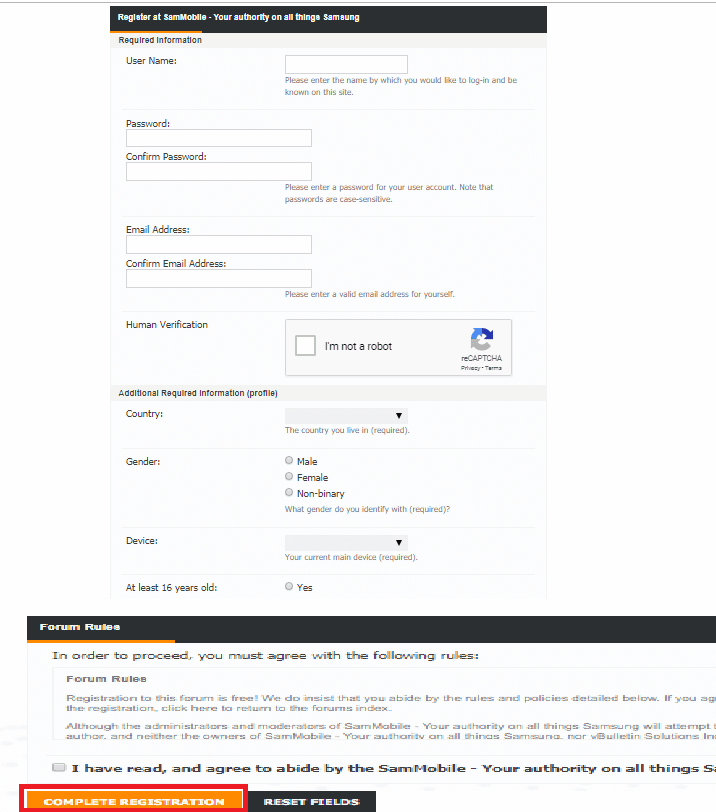
Task: Select the Confirm Password field
Action: 218,171
